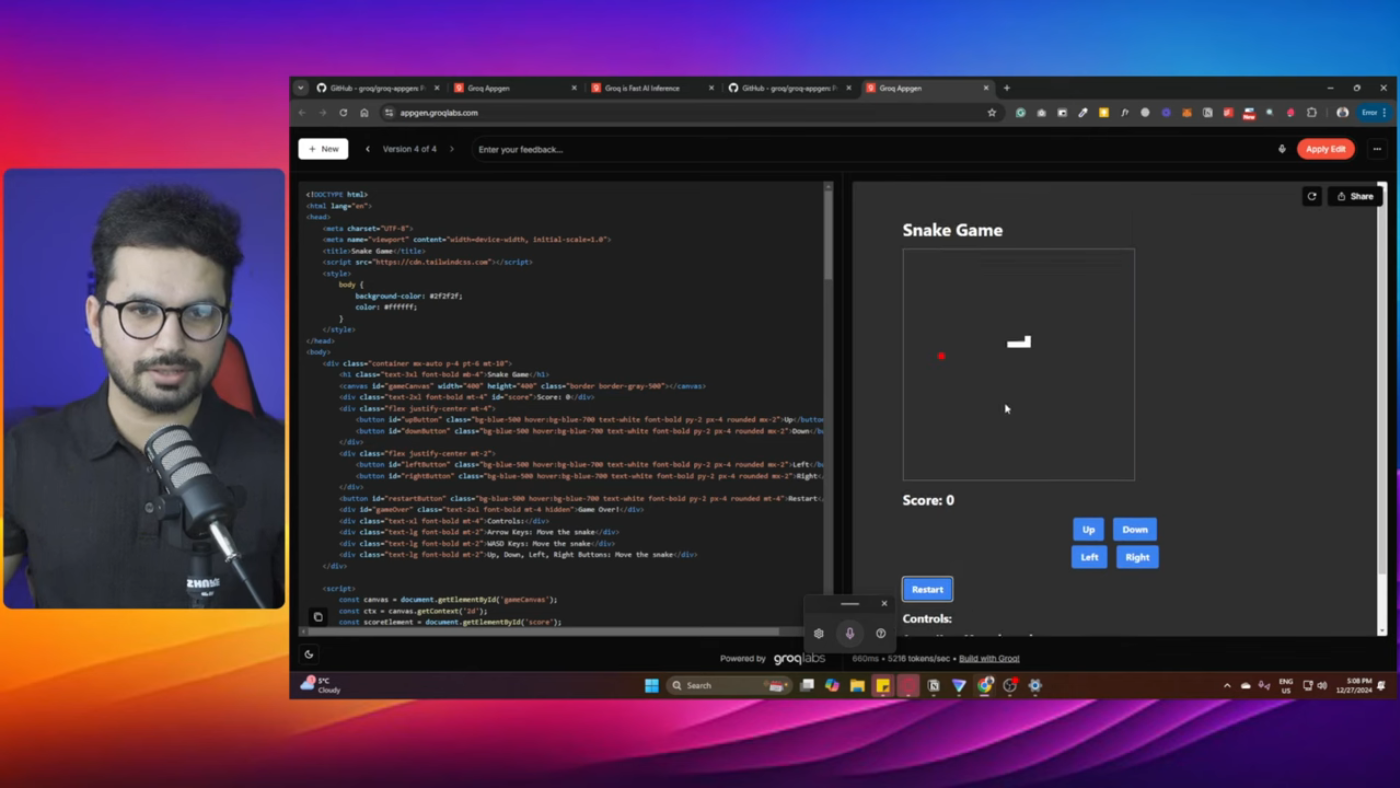The image size is (1400, 788).
Task: Open the weather widget showing Cloudy
Action: coord(322,685)
